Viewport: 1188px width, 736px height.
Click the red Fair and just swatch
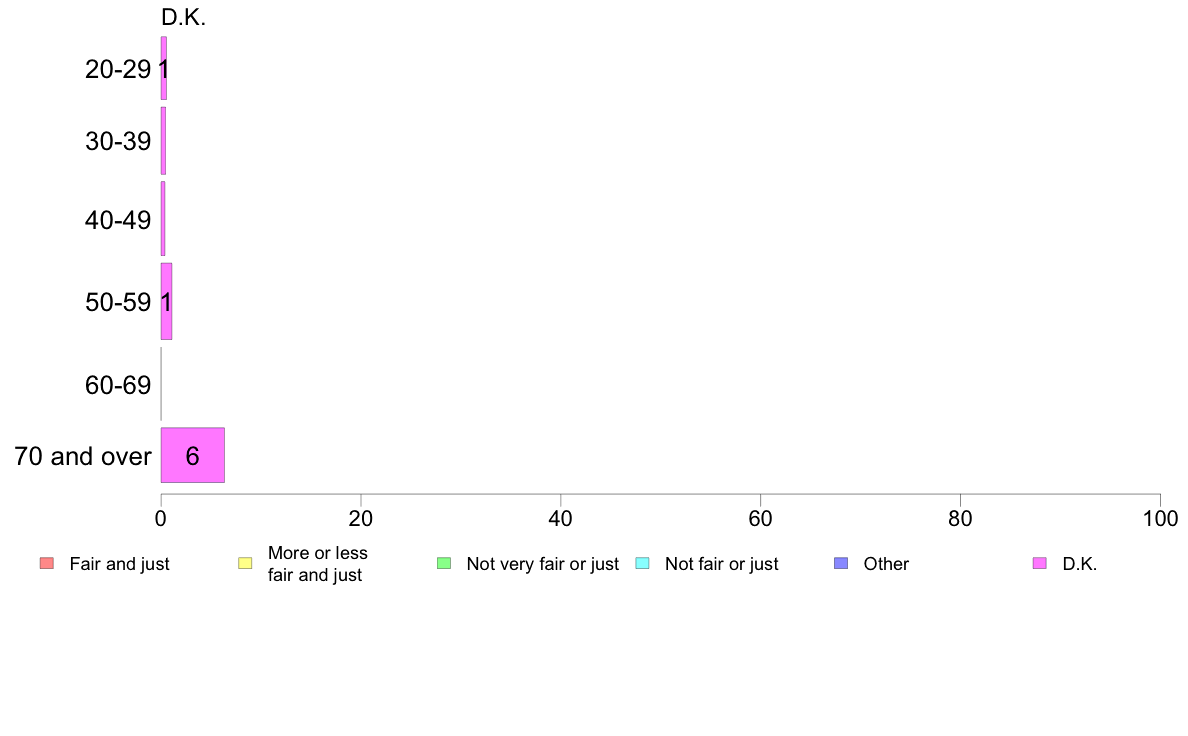47,563
